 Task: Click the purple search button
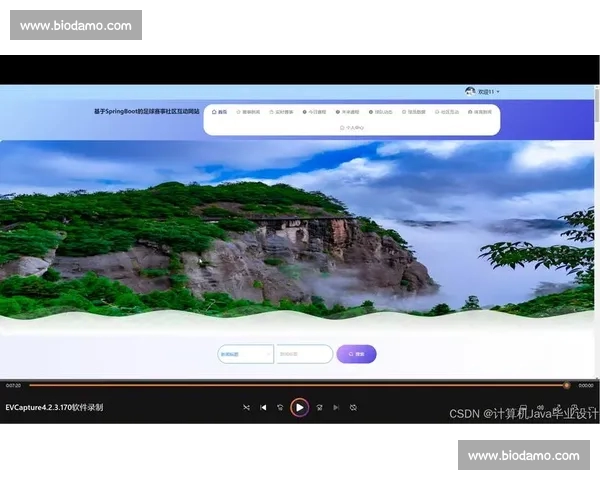tap(356, 354)
